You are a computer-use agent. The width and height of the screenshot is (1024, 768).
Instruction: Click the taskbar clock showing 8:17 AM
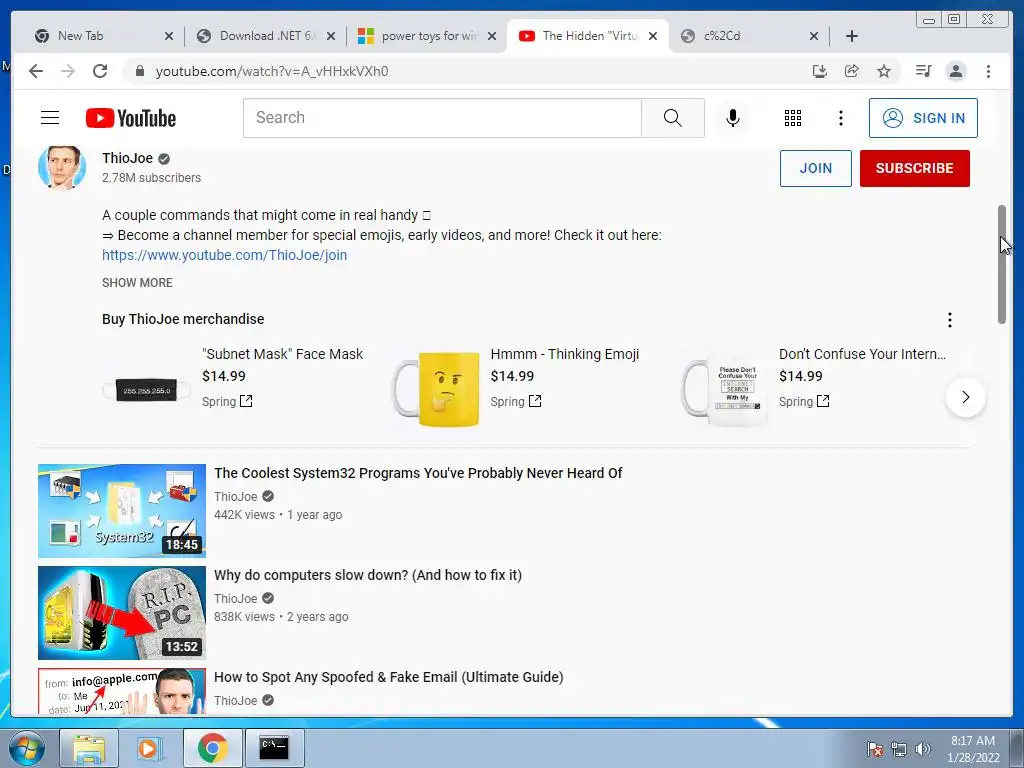pos(973,749)
